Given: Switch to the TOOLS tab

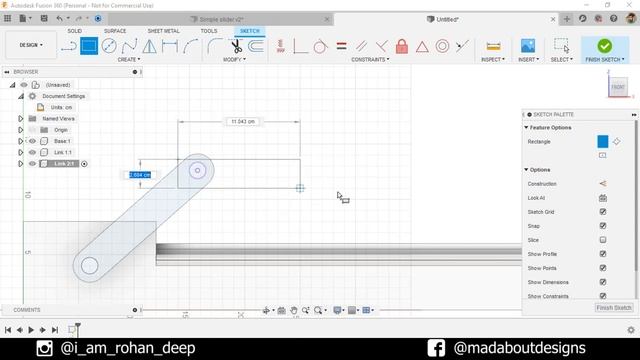Looking at the screenshot, I should coord(209,31).
